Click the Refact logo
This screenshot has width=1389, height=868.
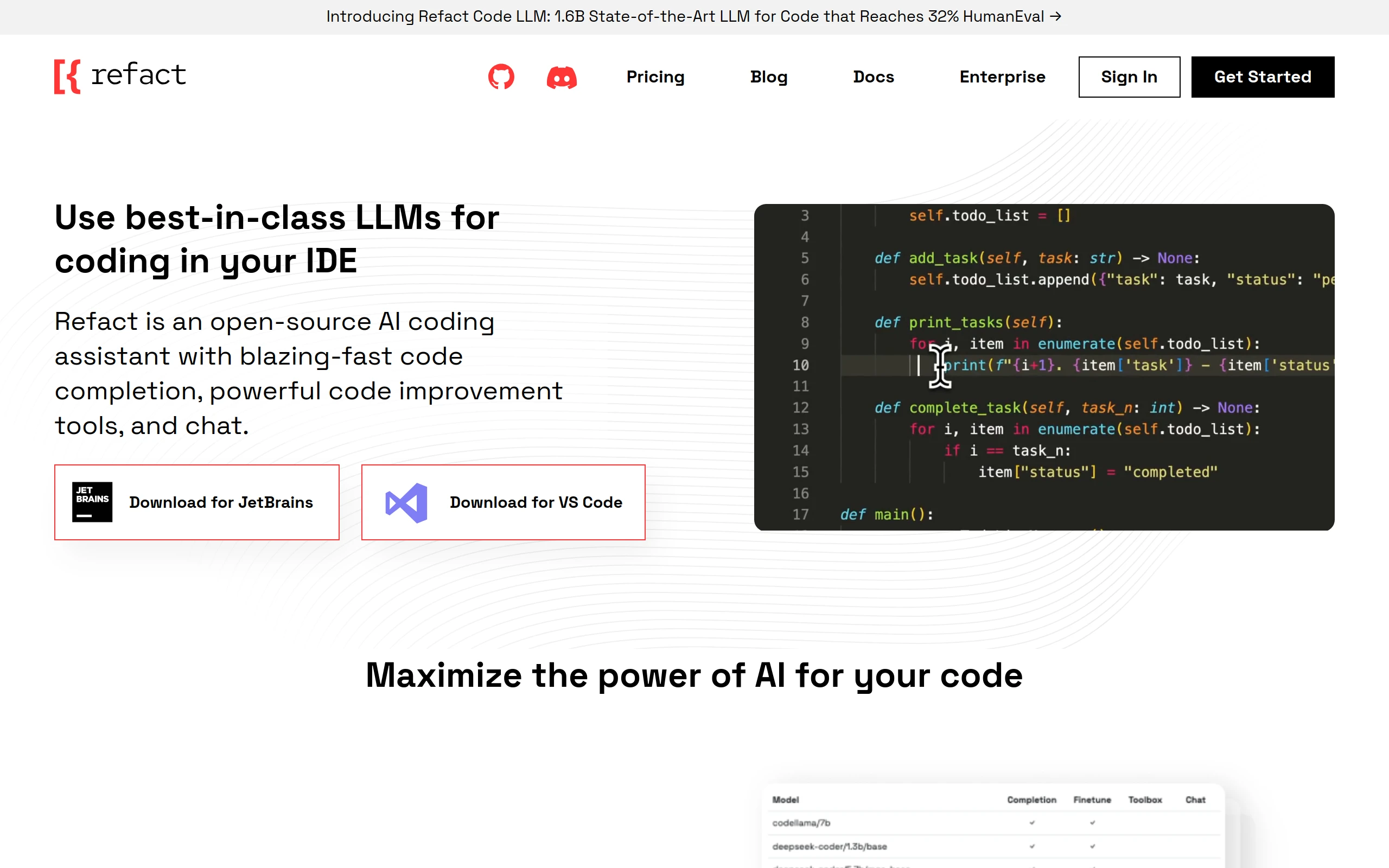pos(120,76)
